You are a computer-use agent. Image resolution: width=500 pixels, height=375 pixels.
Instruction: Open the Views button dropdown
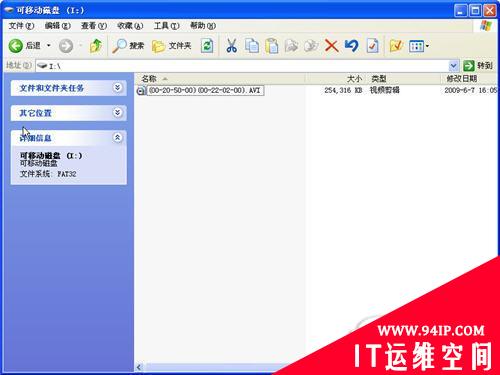click(419, 46)
